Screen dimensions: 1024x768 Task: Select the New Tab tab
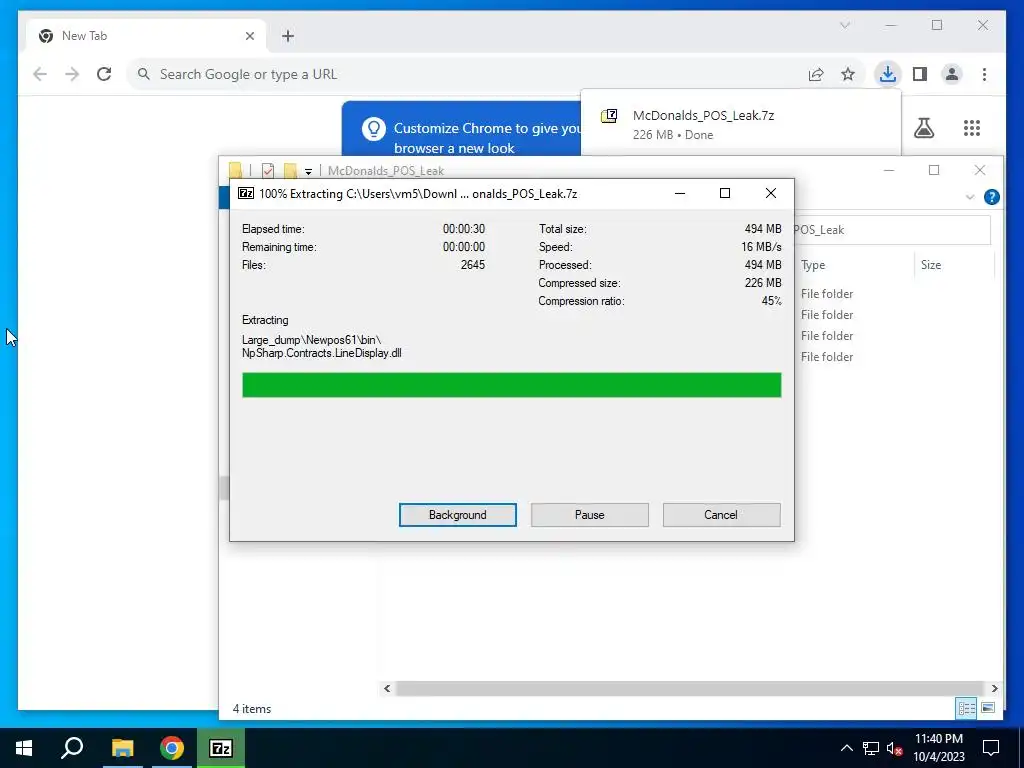(x=146, y=36)
